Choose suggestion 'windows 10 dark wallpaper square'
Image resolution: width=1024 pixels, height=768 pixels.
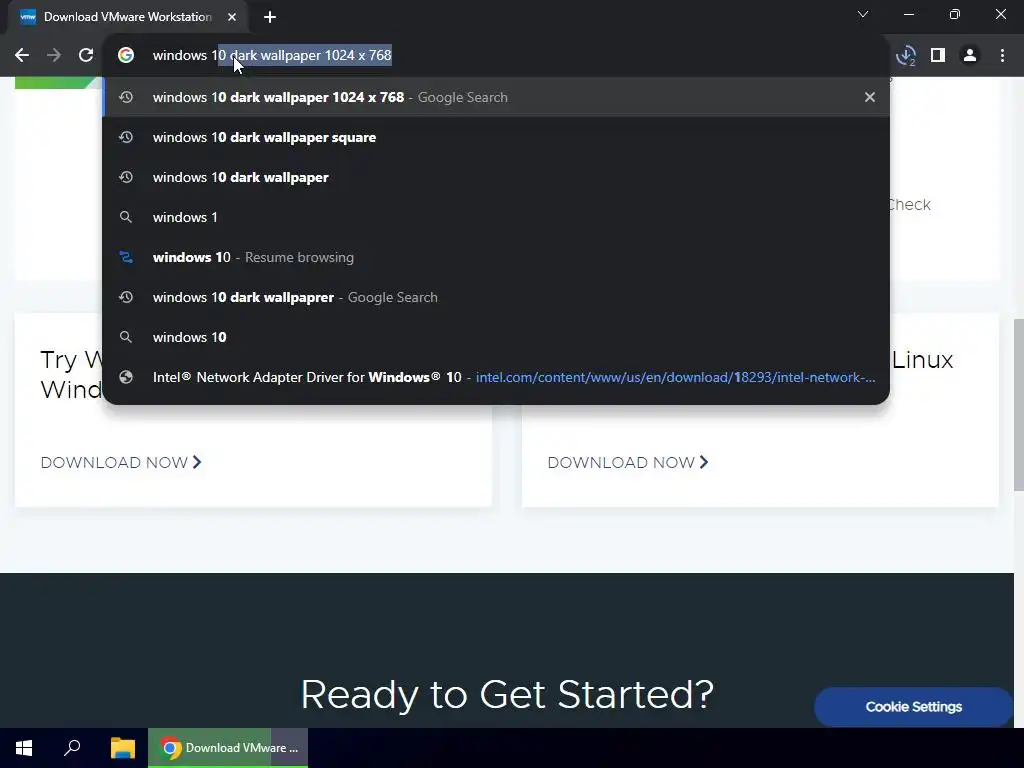tap(496, 137)
